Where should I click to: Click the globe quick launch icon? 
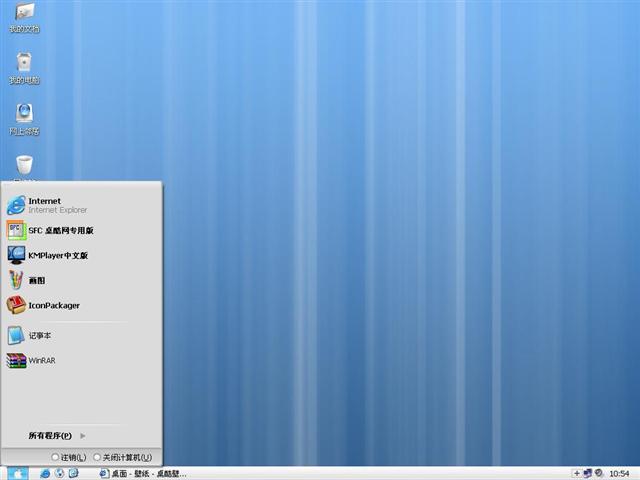click(60, 473)
